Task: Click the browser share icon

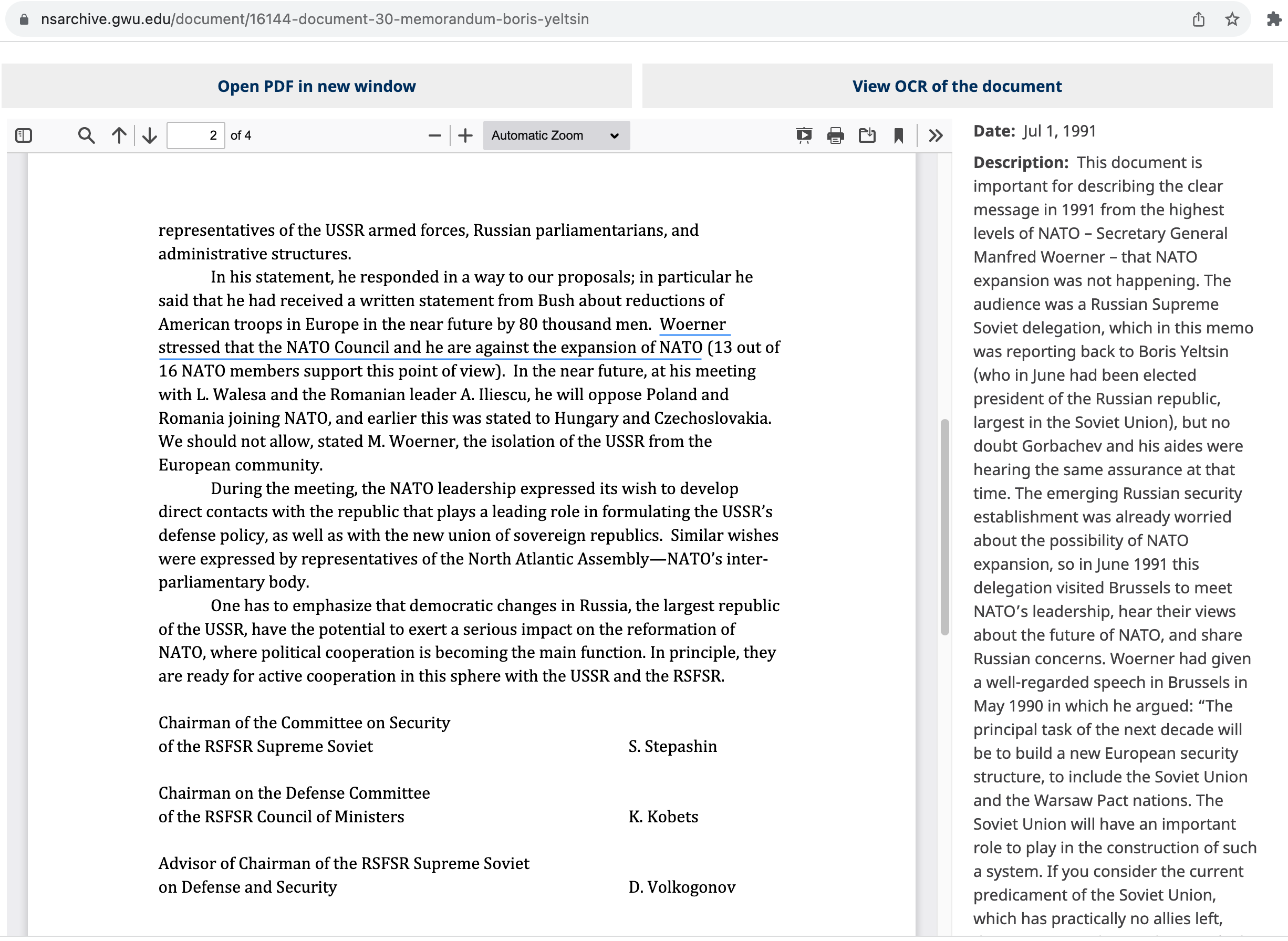Action: (x=1199, y=19)
